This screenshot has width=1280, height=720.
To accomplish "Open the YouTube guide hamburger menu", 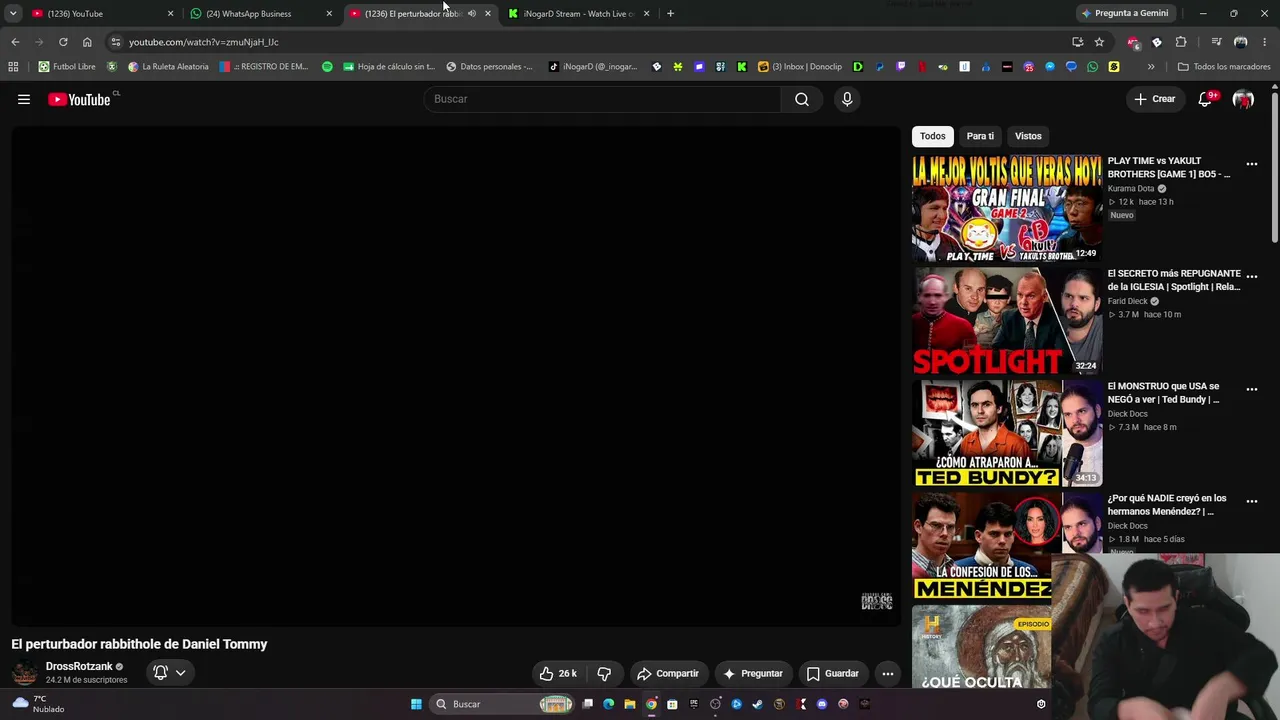I will 24,99.
